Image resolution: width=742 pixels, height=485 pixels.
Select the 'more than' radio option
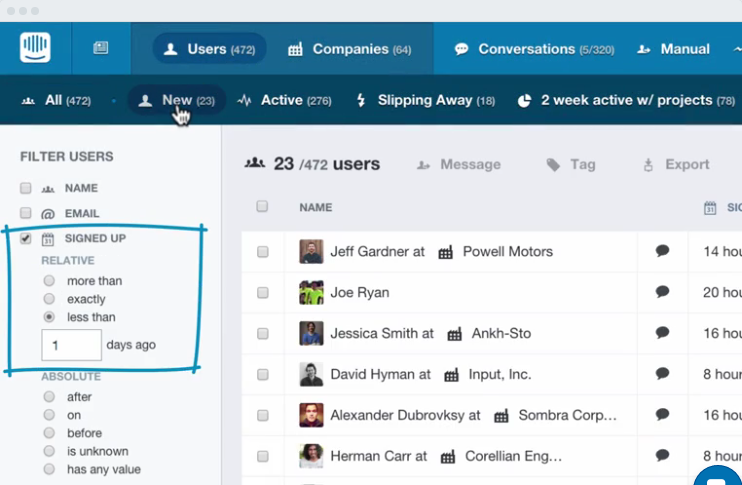click(x=49, y=281)
